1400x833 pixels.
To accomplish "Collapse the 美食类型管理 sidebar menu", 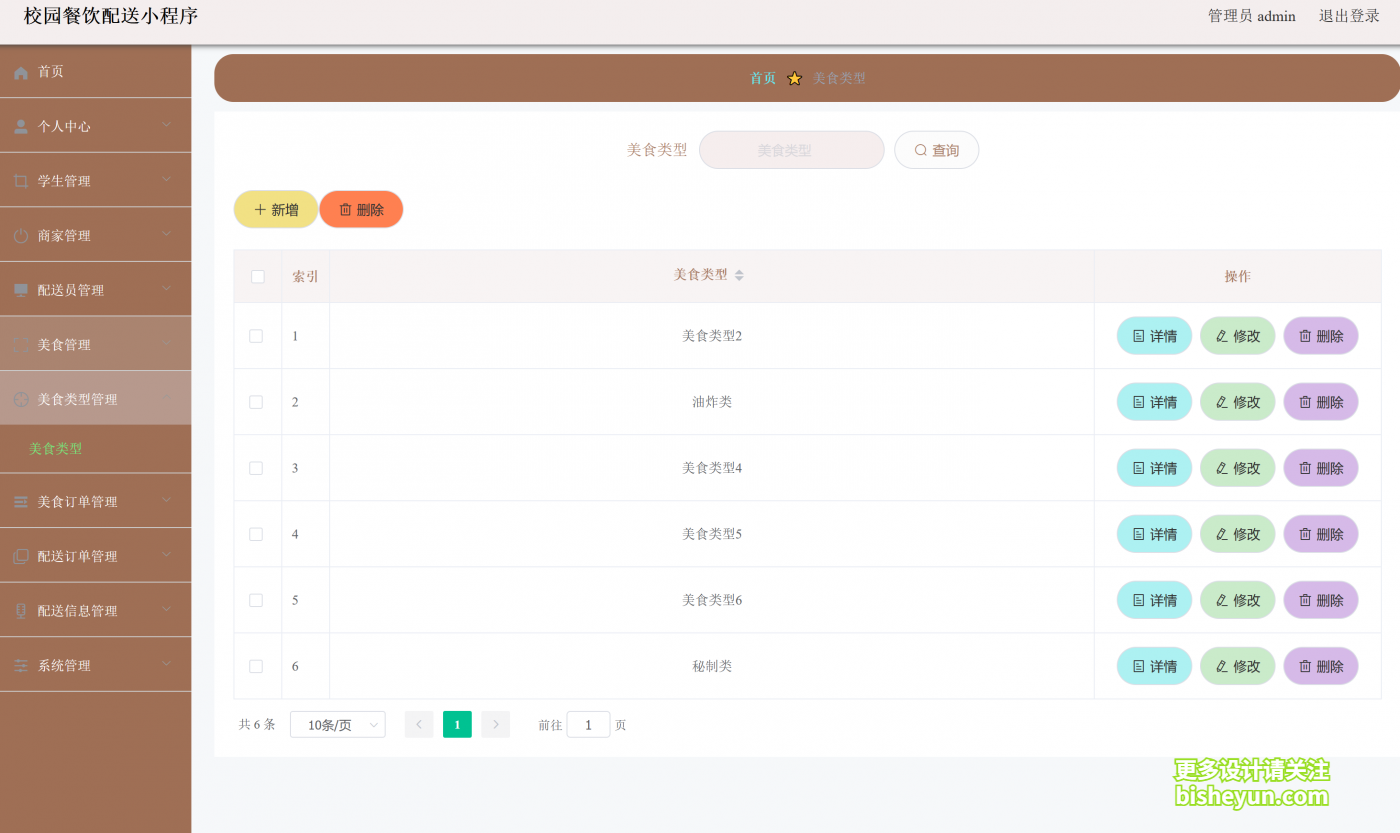I will pos(95,398).
